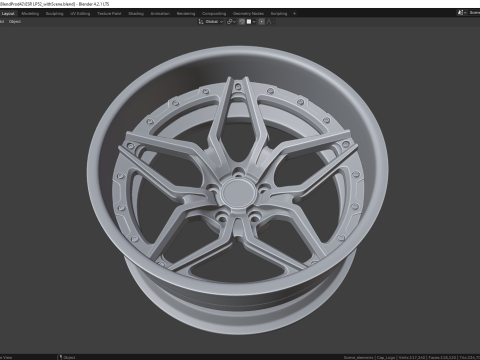Expand the snapping options arrow

[254, 22]
